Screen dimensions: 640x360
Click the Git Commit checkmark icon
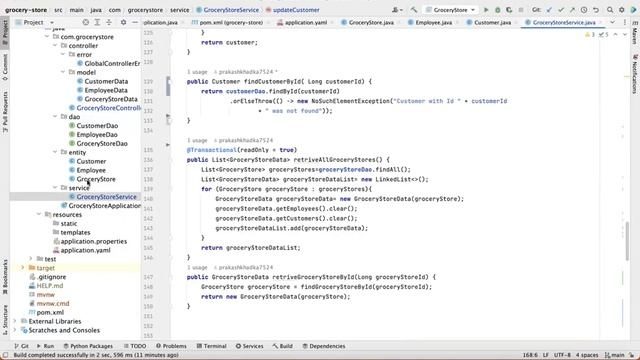pos(561,10)
